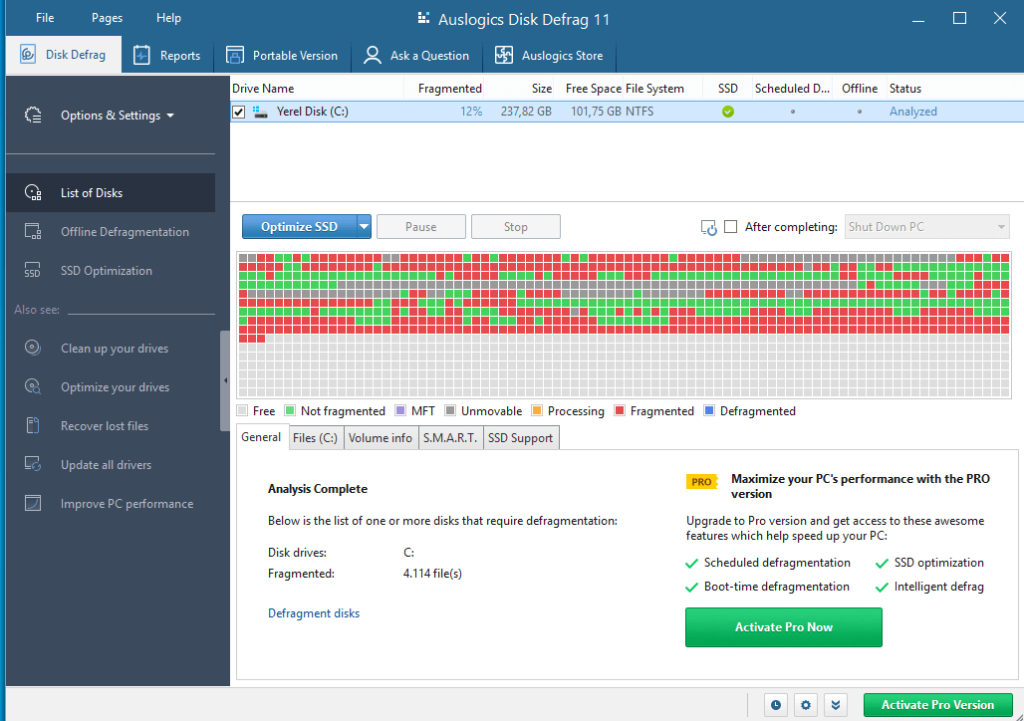Screen dimensions: 1024x721
Task: Click the Defragment disks link
Action: pos(313,613)
